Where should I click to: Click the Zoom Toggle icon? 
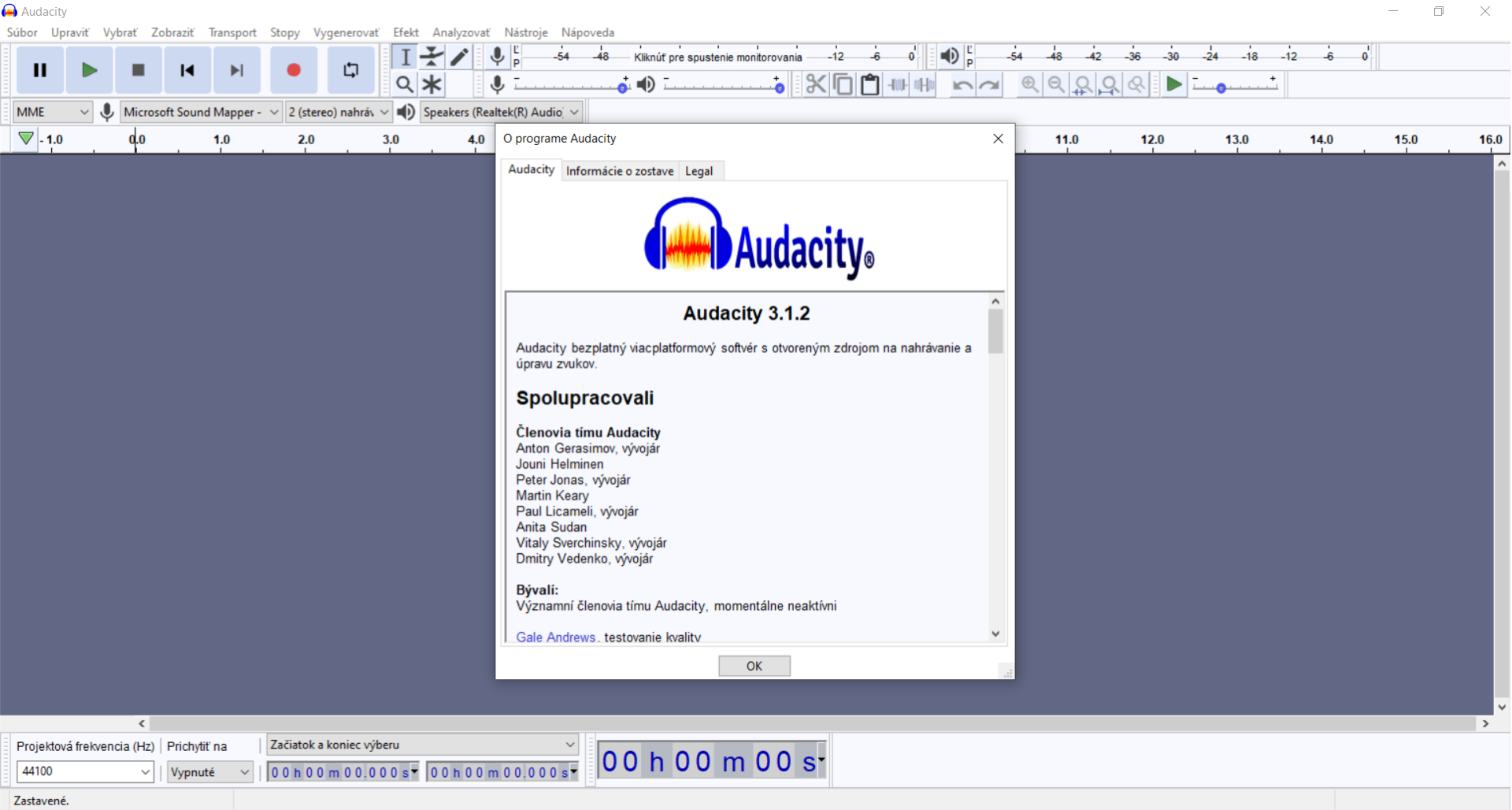pyautogui.click(x=1136, y=84)
